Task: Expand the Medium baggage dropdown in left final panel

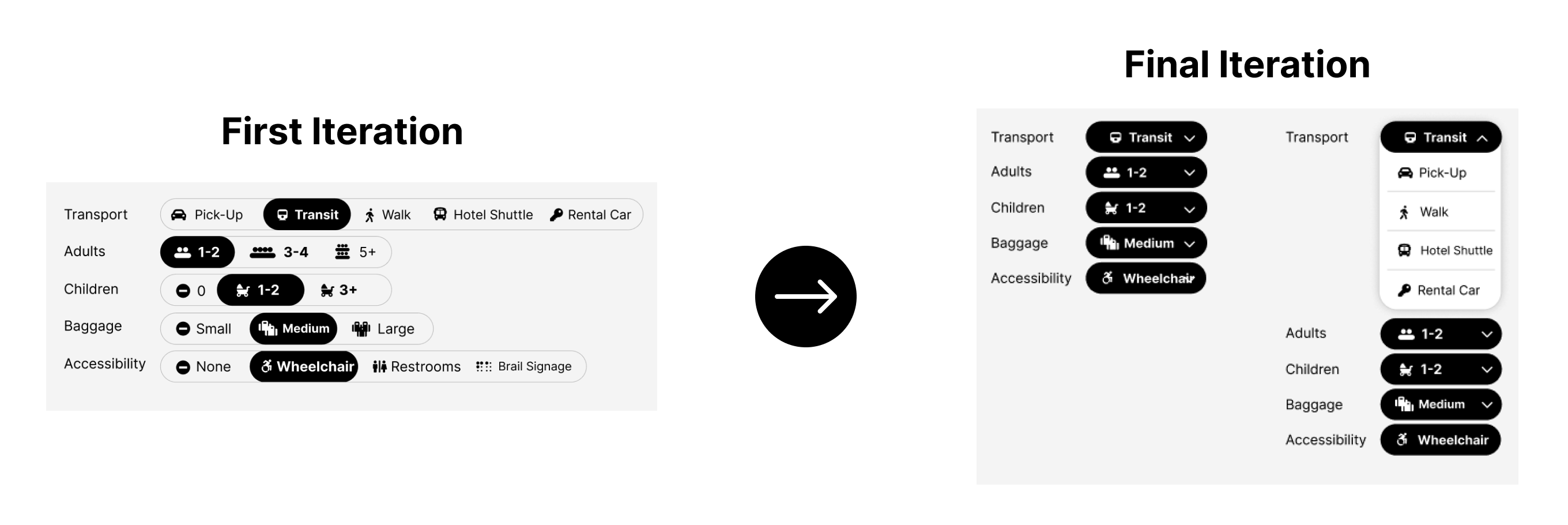Action: pyautogui.click(x=1145, y=243)
